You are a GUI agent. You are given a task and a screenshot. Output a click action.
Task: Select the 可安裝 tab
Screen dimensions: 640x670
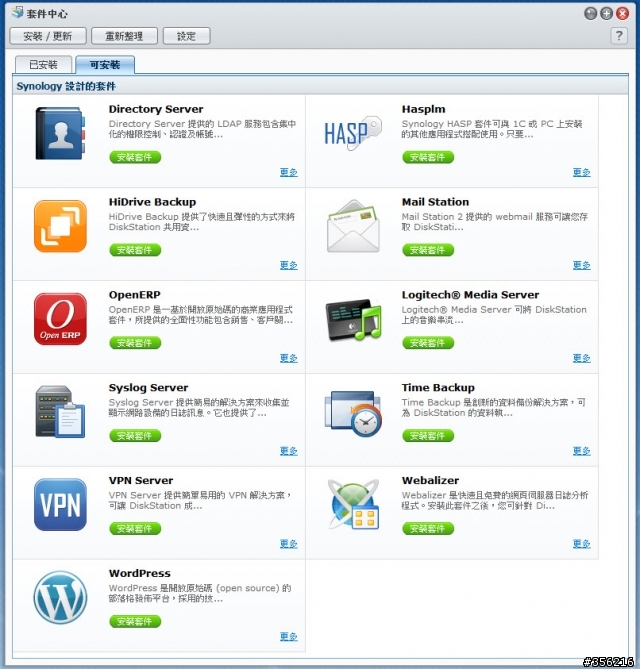(x=105, y=65)
